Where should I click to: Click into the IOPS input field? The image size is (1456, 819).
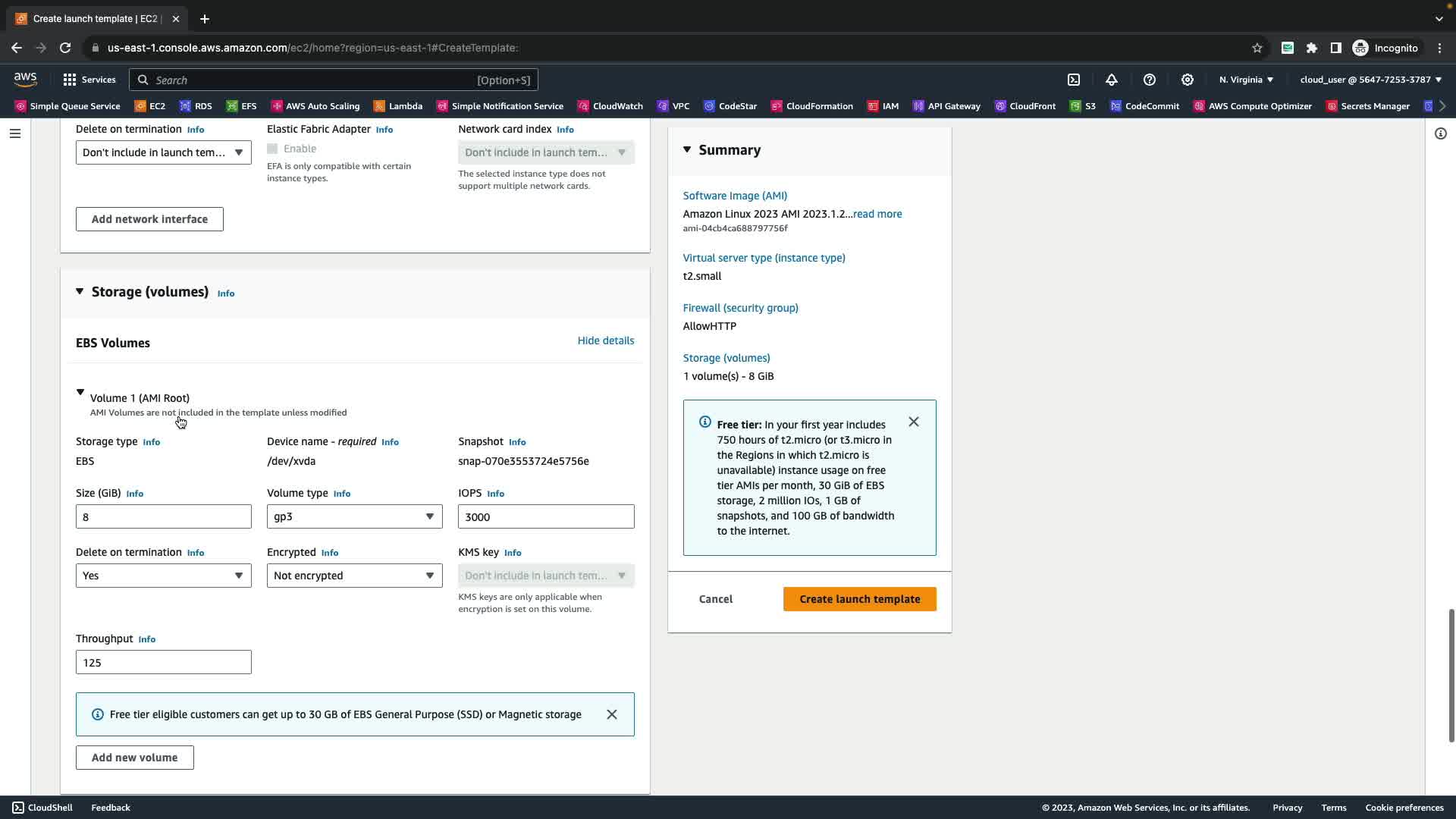coord(545,516)
